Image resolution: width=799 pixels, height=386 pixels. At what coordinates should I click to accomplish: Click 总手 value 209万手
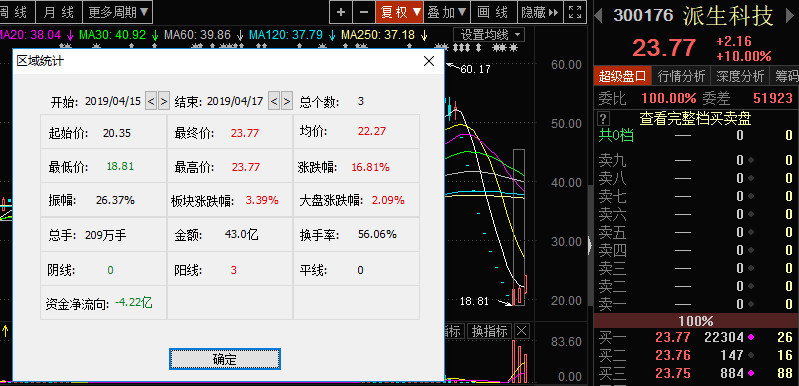[106, 235]
